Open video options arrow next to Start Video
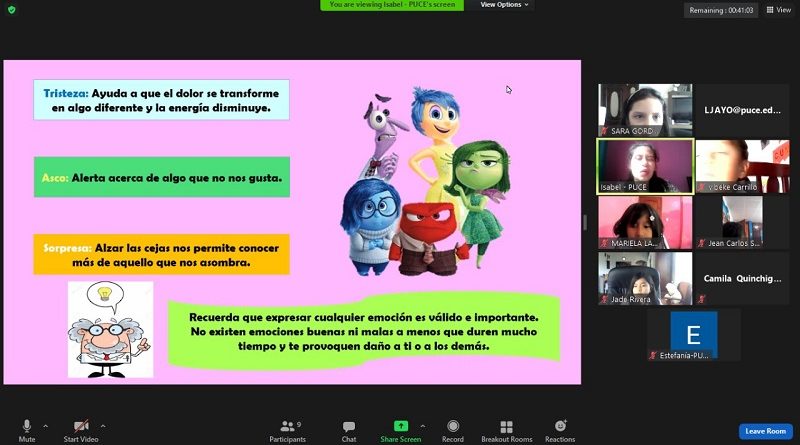Image resolution: width=800 pixels, height=445 pixels. coord(103,426)
